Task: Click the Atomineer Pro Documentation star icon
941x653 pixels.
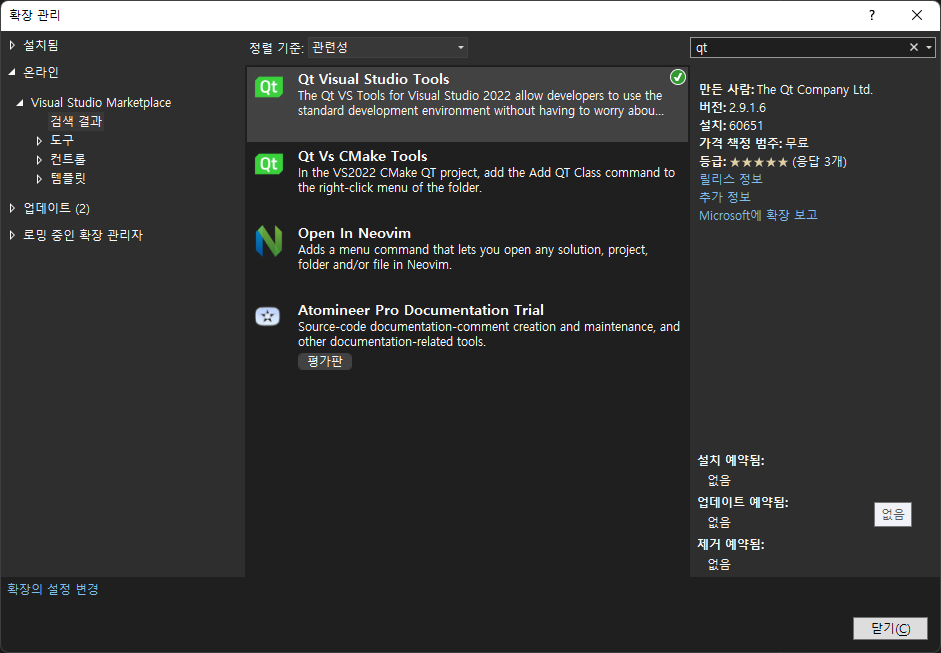Action: coord(268,316)
